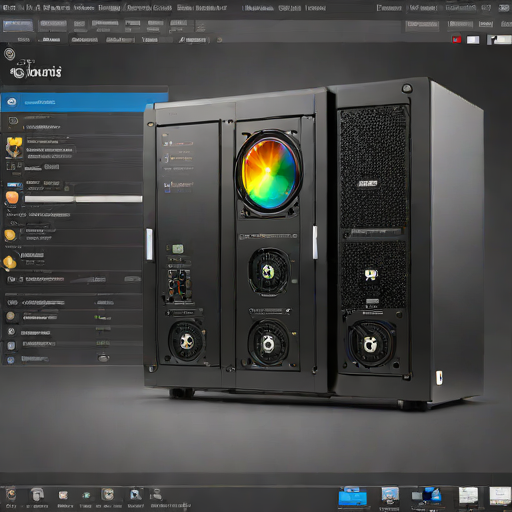
Task: Select the blue highlighted thumbnail in the ribbon
Action: (x=18, y=25)
